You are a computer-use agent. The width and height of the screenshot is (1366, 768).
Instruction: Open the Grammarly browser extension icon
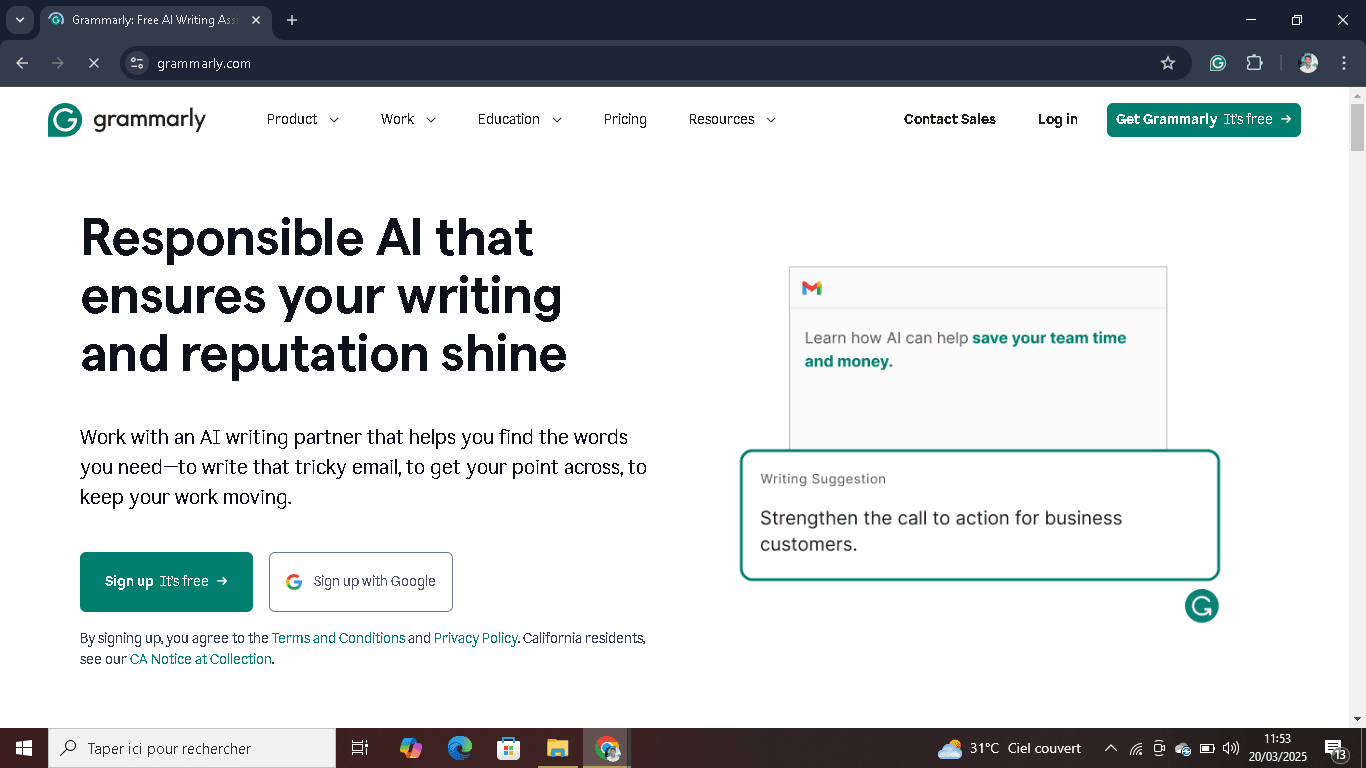(1217, 62)
